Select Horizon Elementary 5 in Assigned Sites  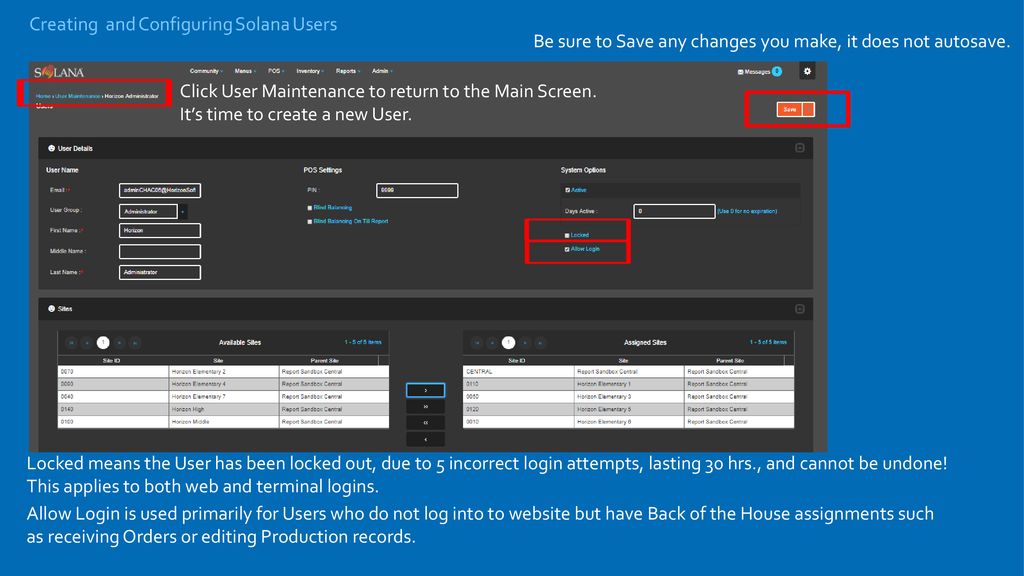[x=629, y=409]
